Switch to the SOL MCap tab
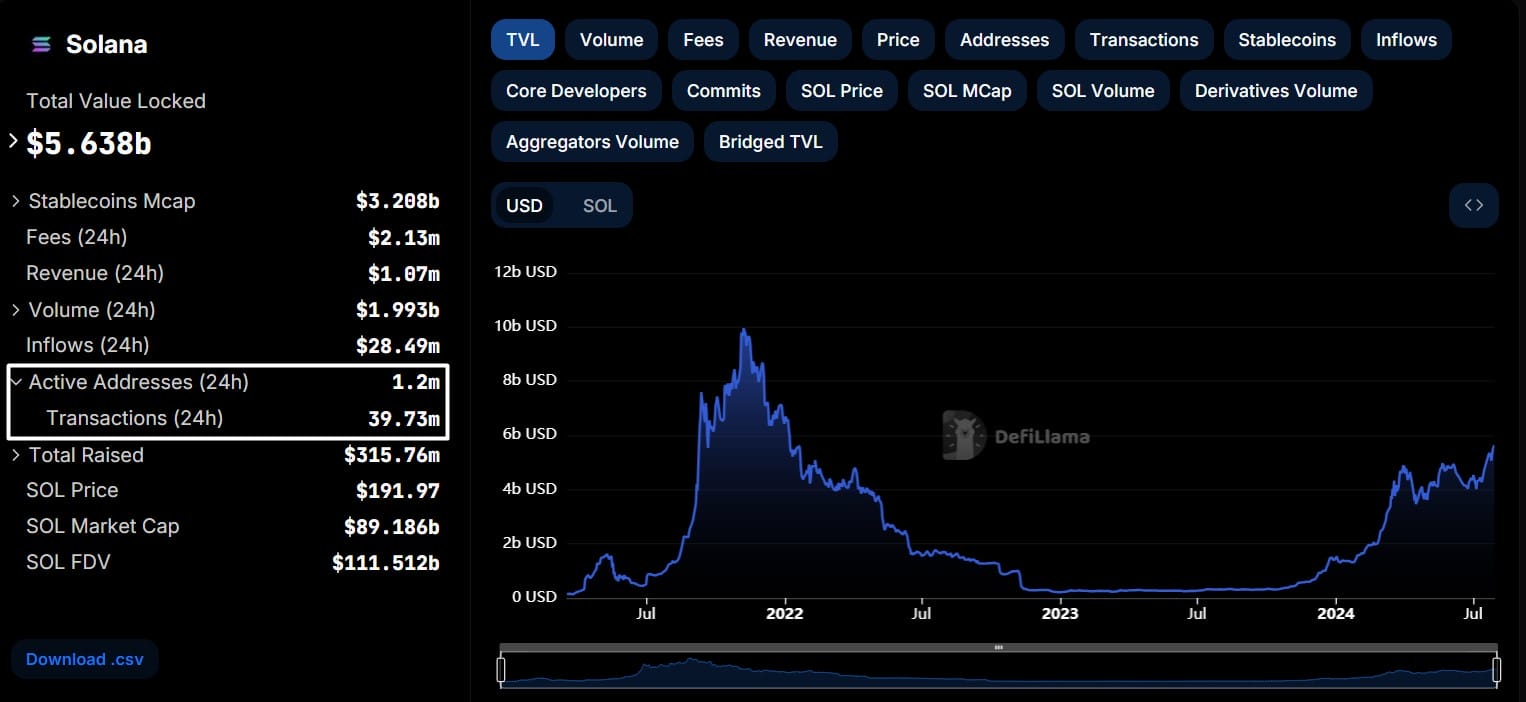The image size is (1526, 702). pos(967,90)
